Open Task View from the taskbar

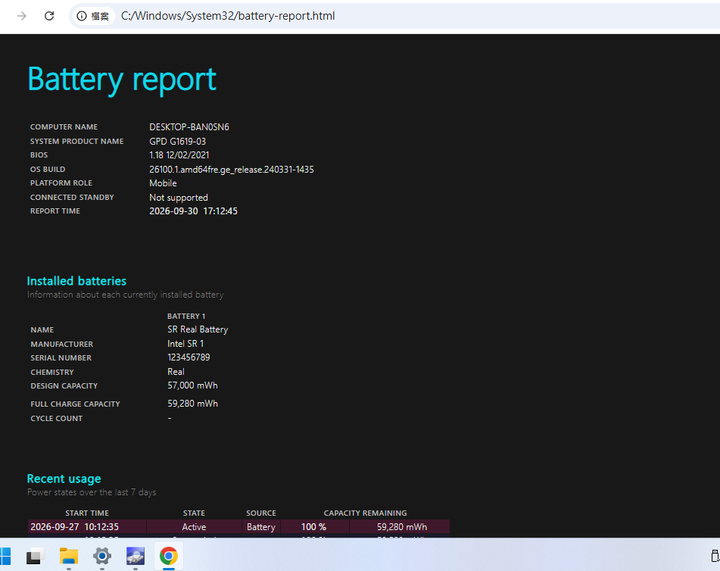coord(35,556)
